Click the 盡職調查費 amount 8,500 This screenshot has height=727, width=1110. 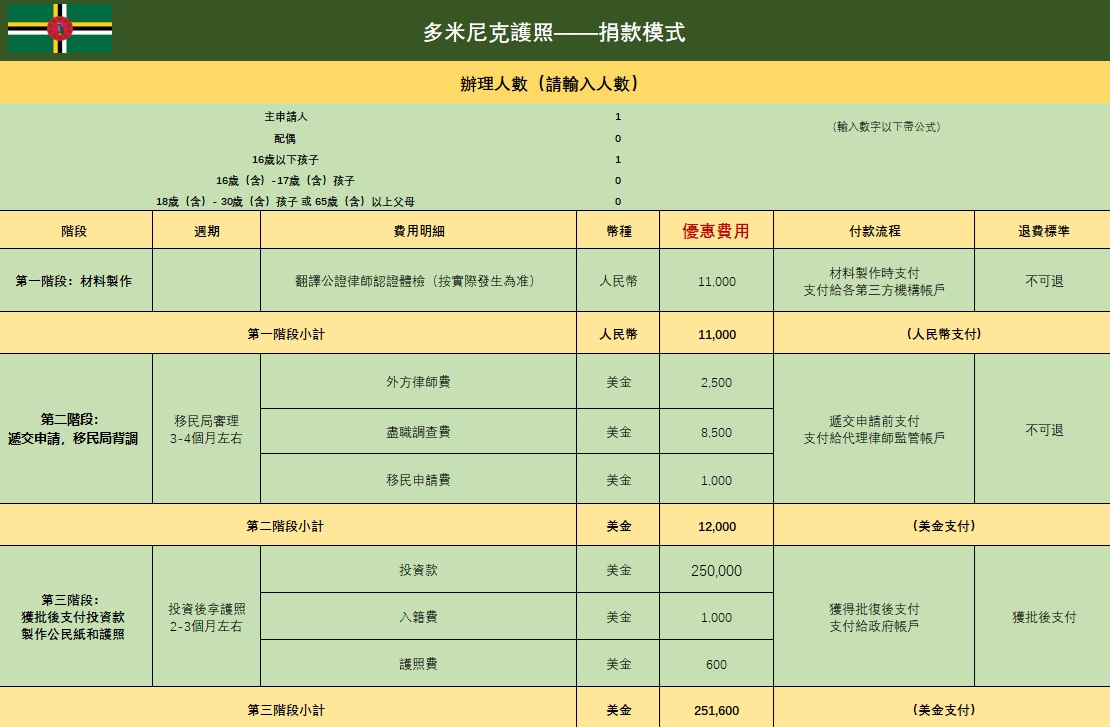pos(716,433)
